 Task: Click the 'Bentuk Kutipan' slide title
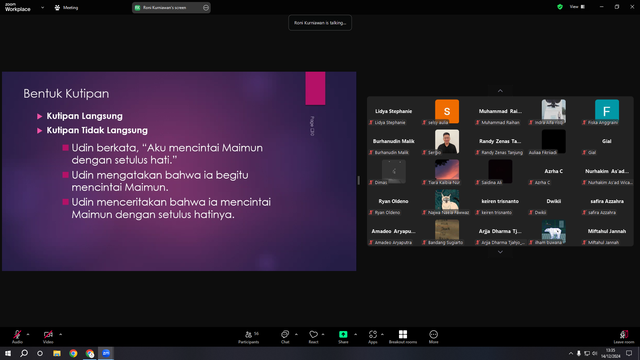(66, 93)
